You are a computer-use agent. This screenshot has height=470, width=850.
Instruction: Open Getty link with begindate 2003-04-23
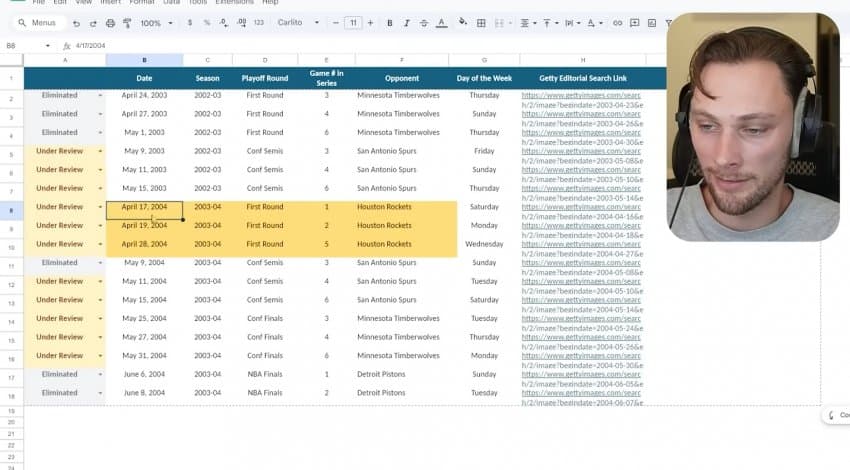pyautogui.click(x=582, y=100)
